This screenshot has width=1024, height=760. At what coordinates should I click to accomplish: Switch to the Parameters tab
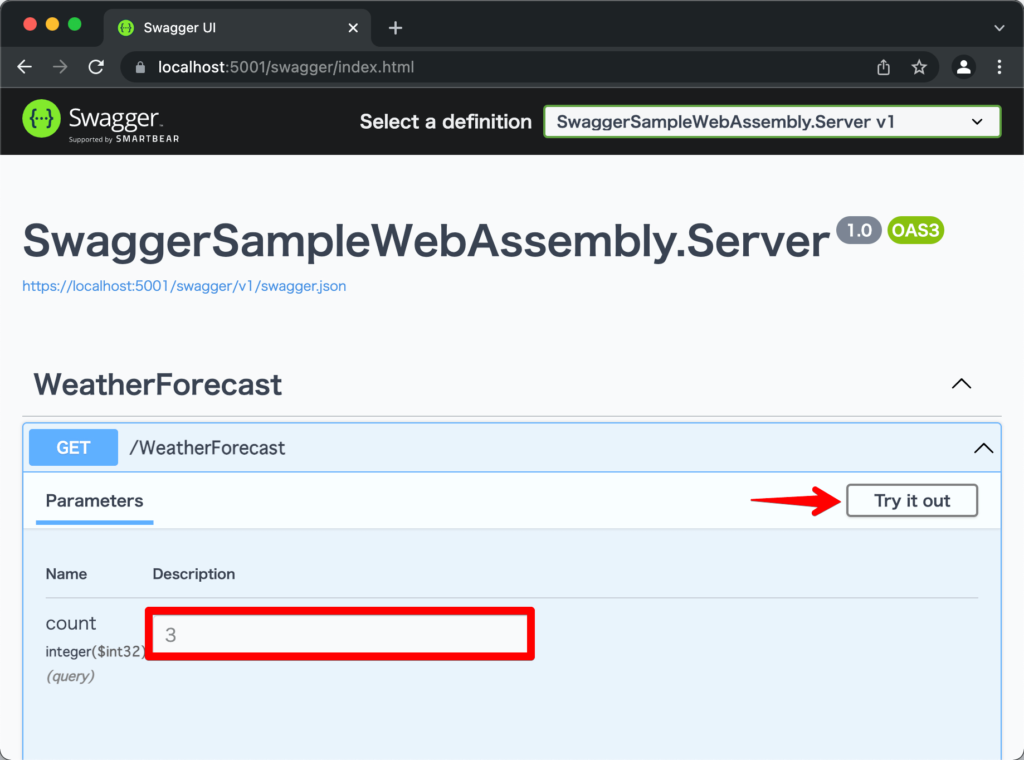pos(94,500)
